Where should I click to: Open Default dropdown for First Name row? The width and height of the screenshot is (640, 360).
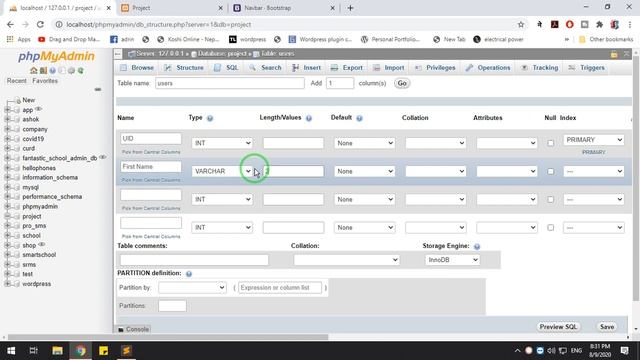pos(364,171)
